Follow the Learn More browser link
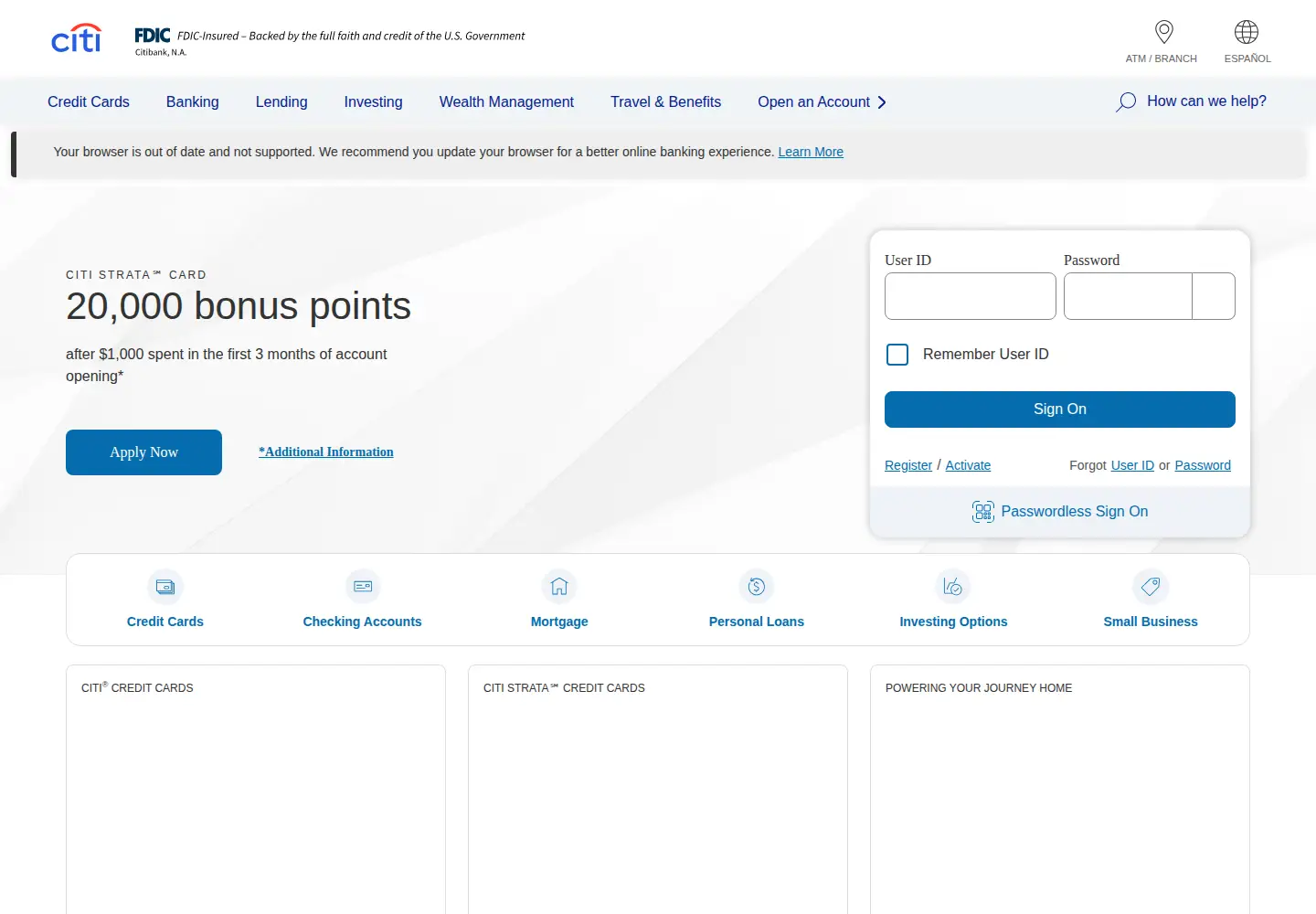This screenshot has height=914, width=1316. point(811,152)
